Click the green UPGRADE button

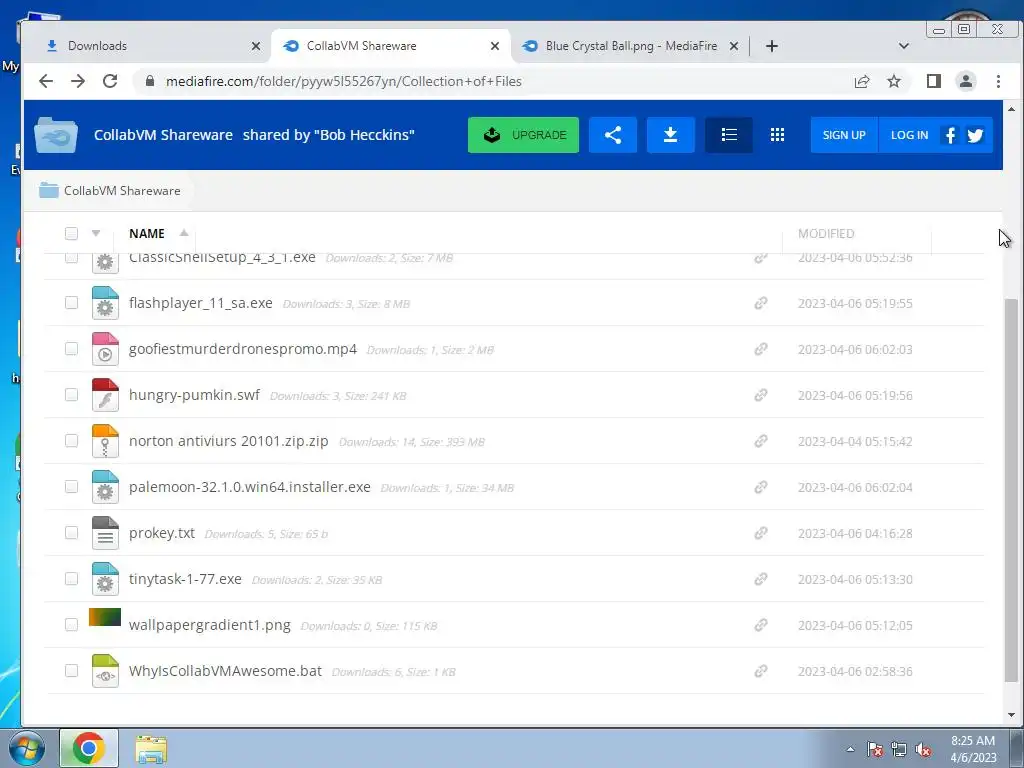tap(524, 135)
